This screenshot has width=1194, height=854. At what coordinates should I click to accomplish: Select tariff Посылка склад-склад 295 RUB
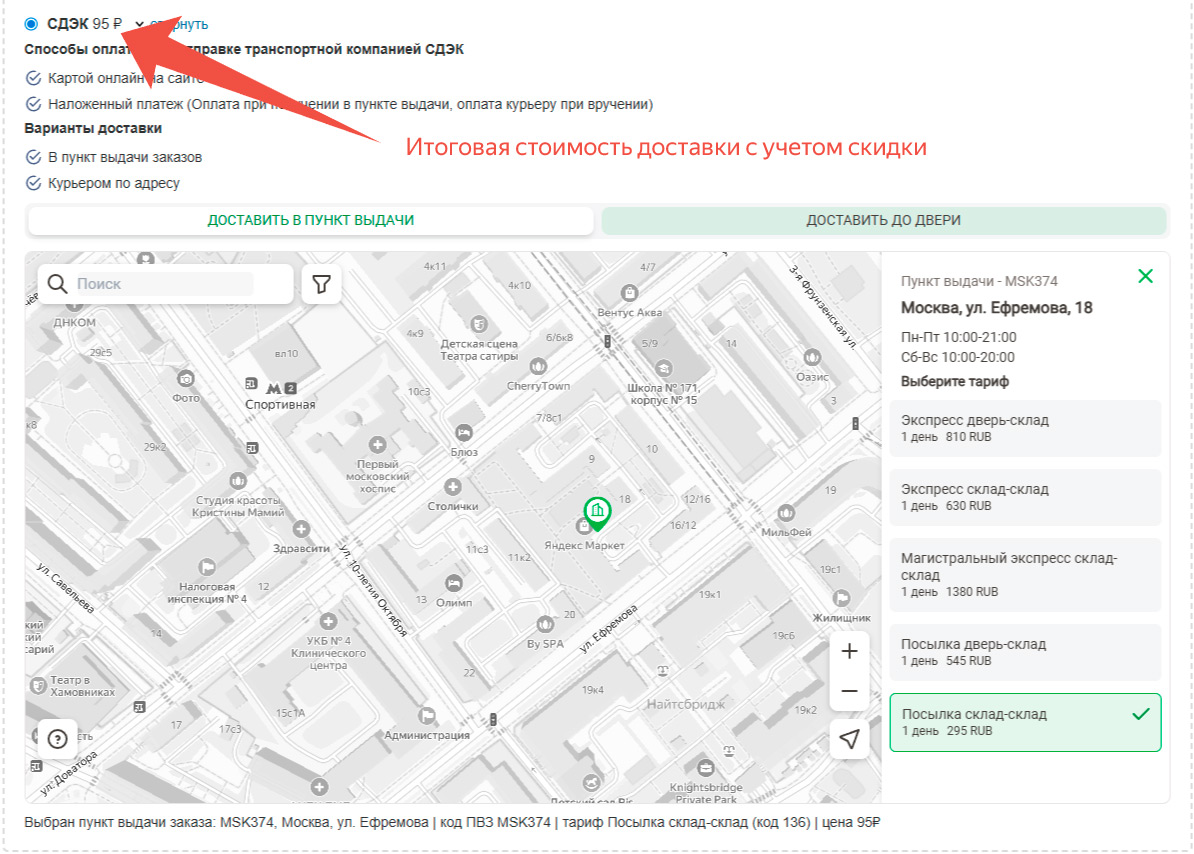tap(1025, 722)
